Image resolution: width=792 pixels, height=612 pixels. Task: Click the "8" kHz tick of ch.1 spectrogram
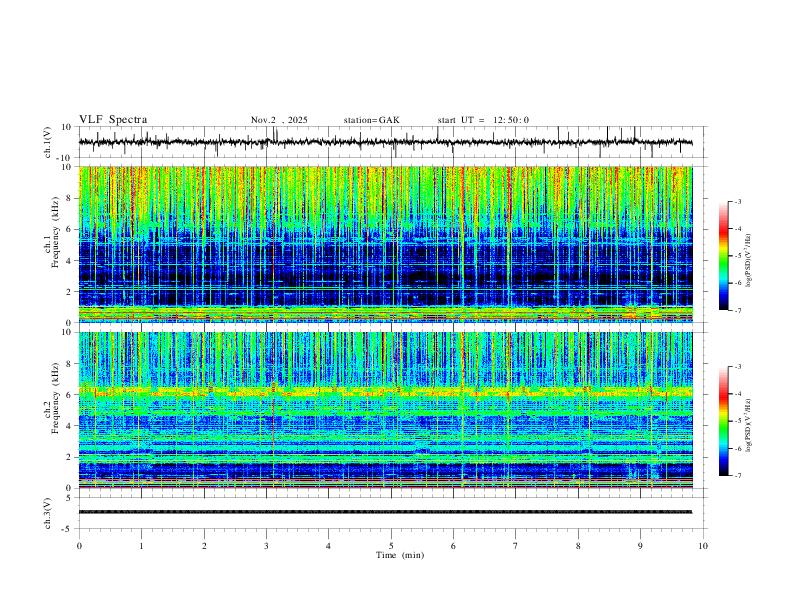(70, 198)
